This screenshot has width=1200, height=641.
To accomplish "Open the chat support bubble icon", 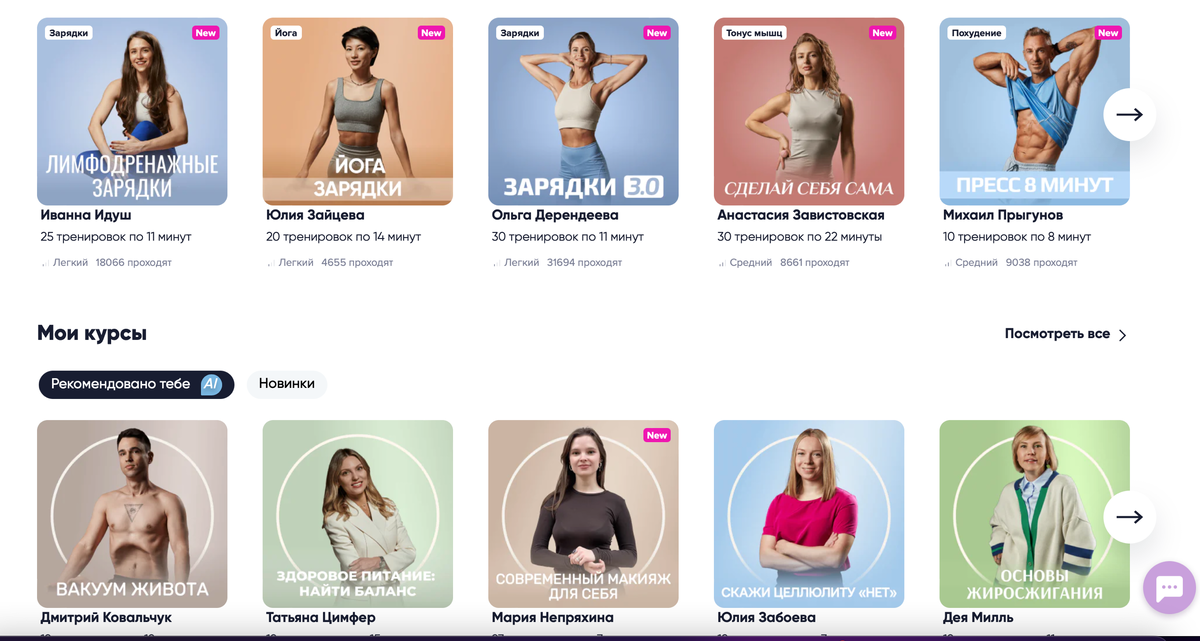I will point(1170,588).
